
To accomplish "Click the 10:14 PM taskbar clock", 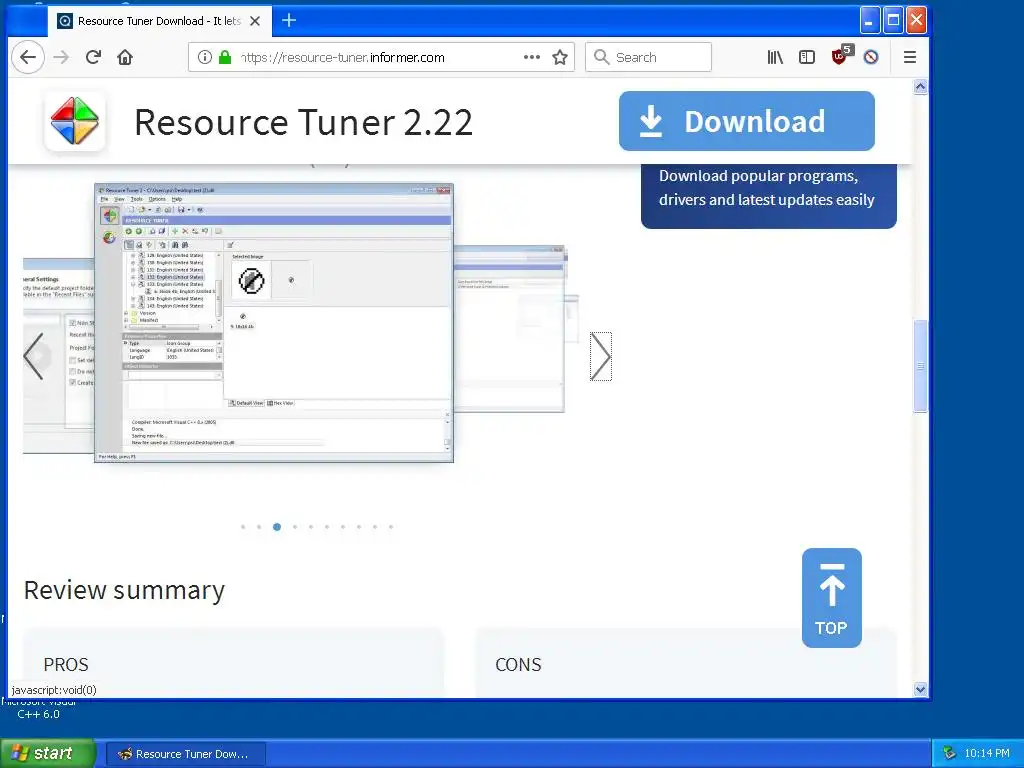I will pos(987,754).
